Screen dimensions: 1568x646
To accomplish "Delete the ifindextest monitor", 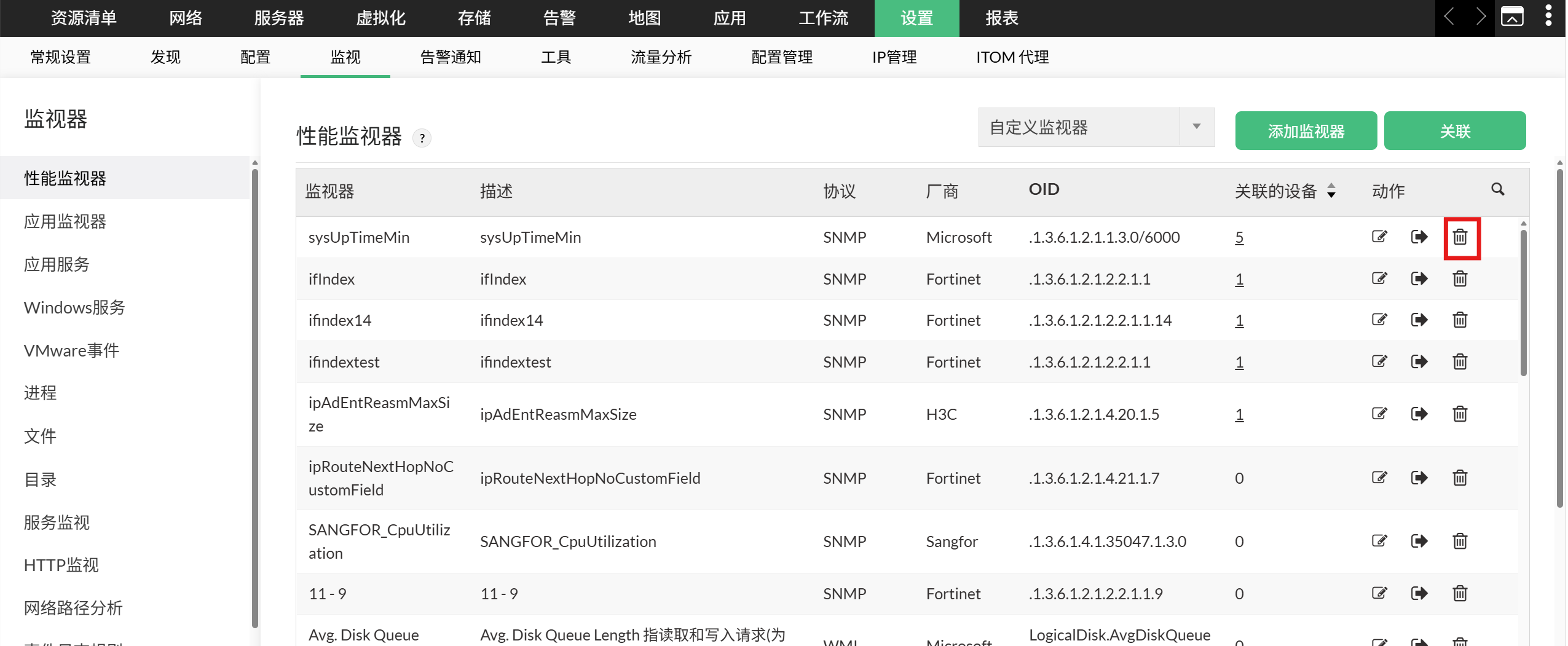I will [1460, 361].
